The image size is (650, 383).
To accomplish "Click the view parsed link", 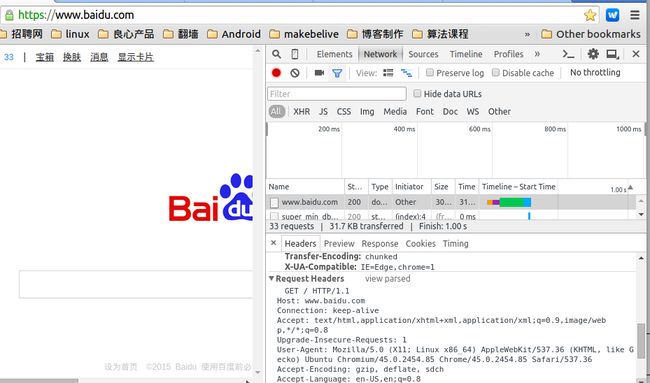I will [388, 279].
